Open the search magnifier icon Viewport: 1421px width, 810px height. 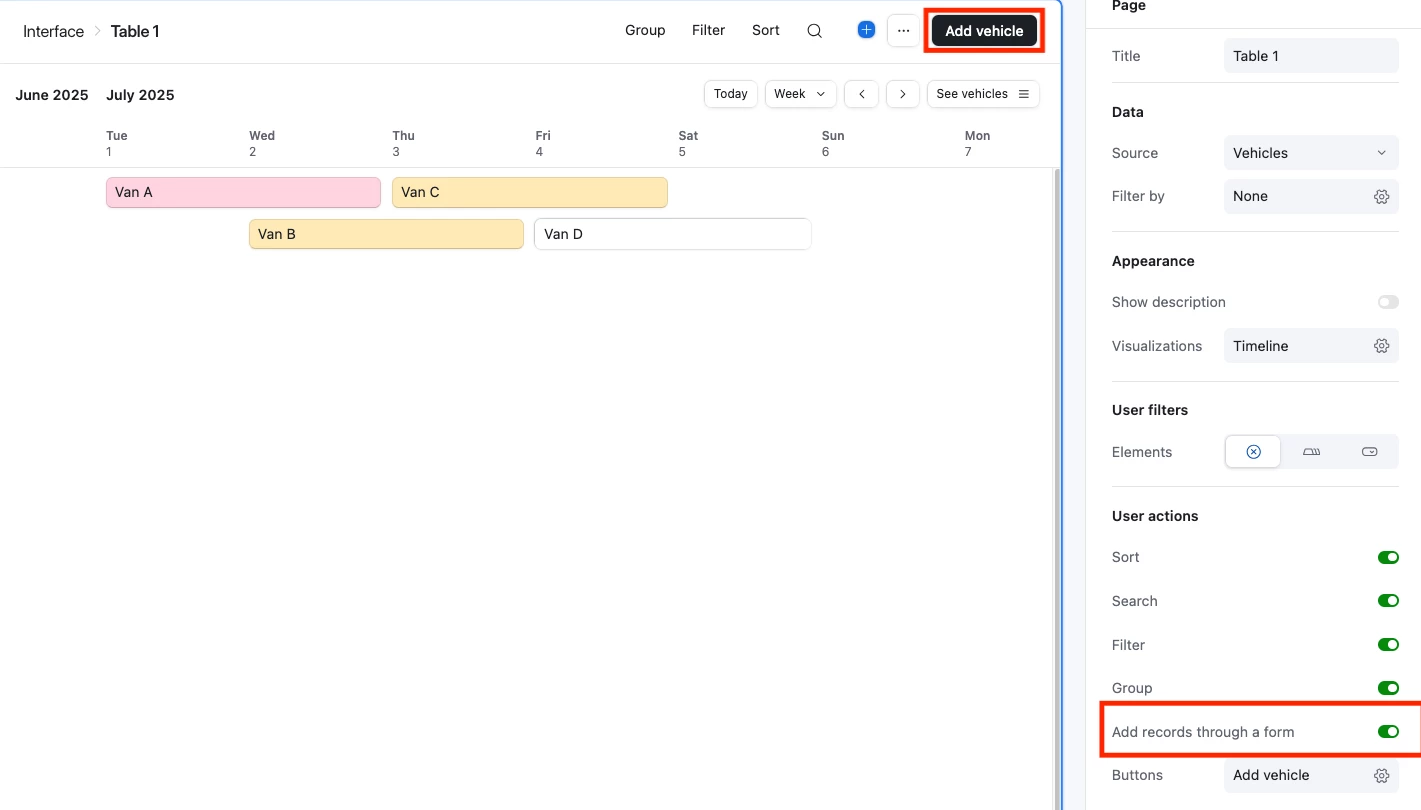(x=815, y=31)
